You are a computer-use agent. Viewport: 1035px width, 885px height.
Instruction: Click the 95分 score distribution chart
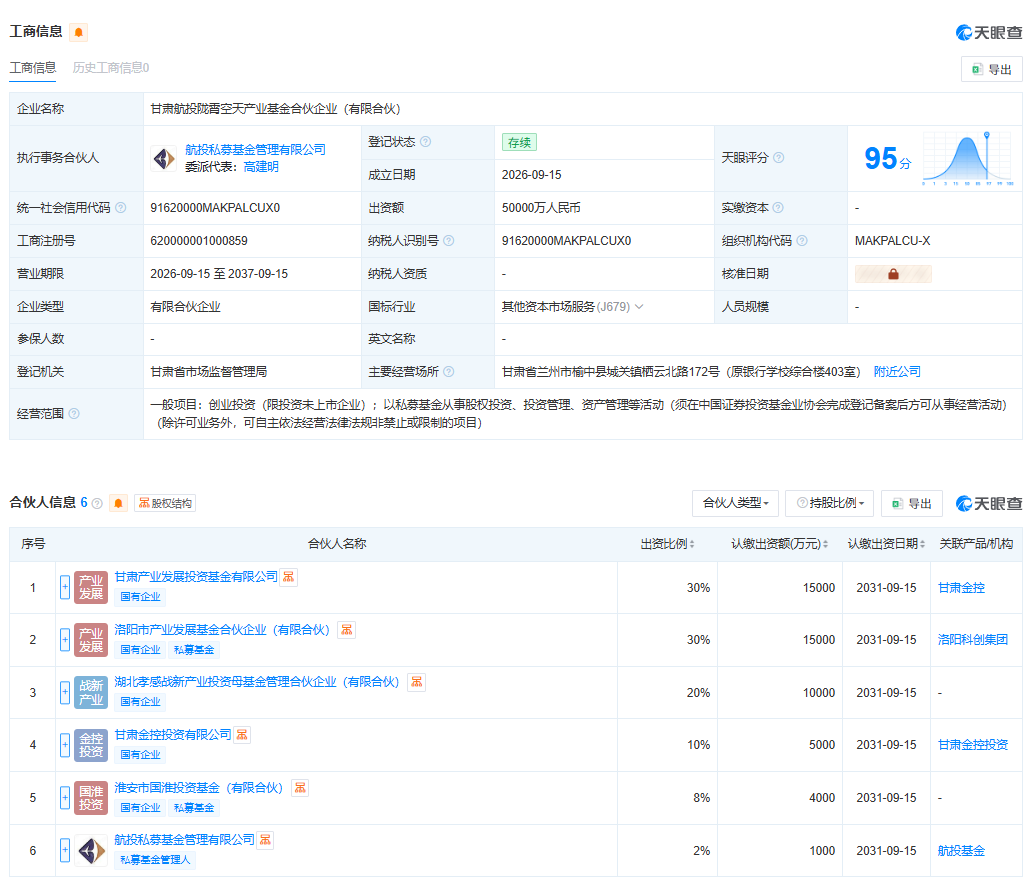968,158
